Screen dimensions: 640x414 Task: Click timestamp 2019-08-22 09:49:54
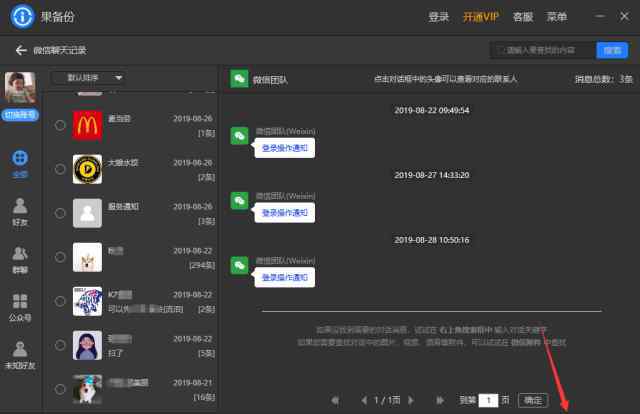[x=432, y=110]
